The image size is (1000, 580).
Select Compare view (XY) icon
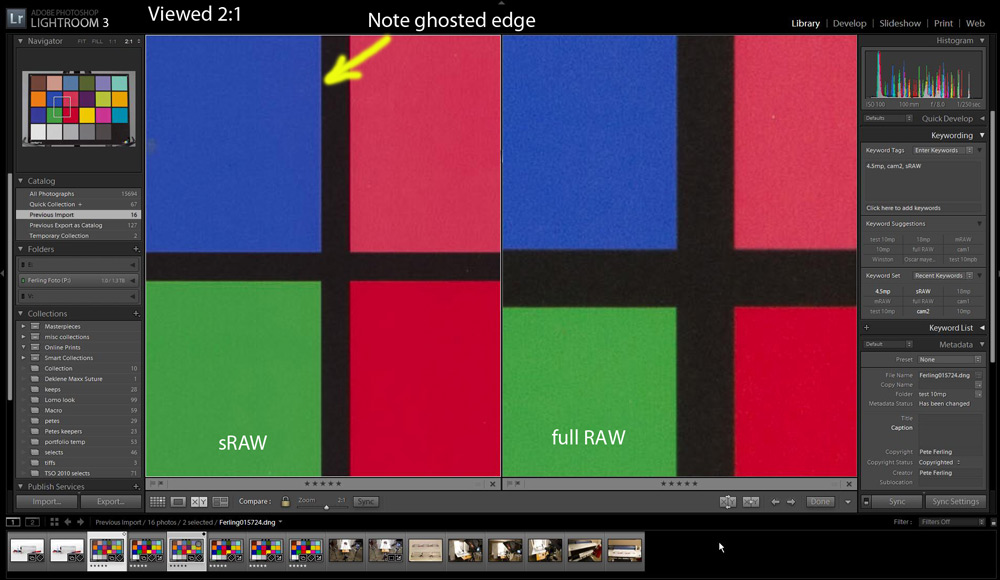click(x=199, y=501)
